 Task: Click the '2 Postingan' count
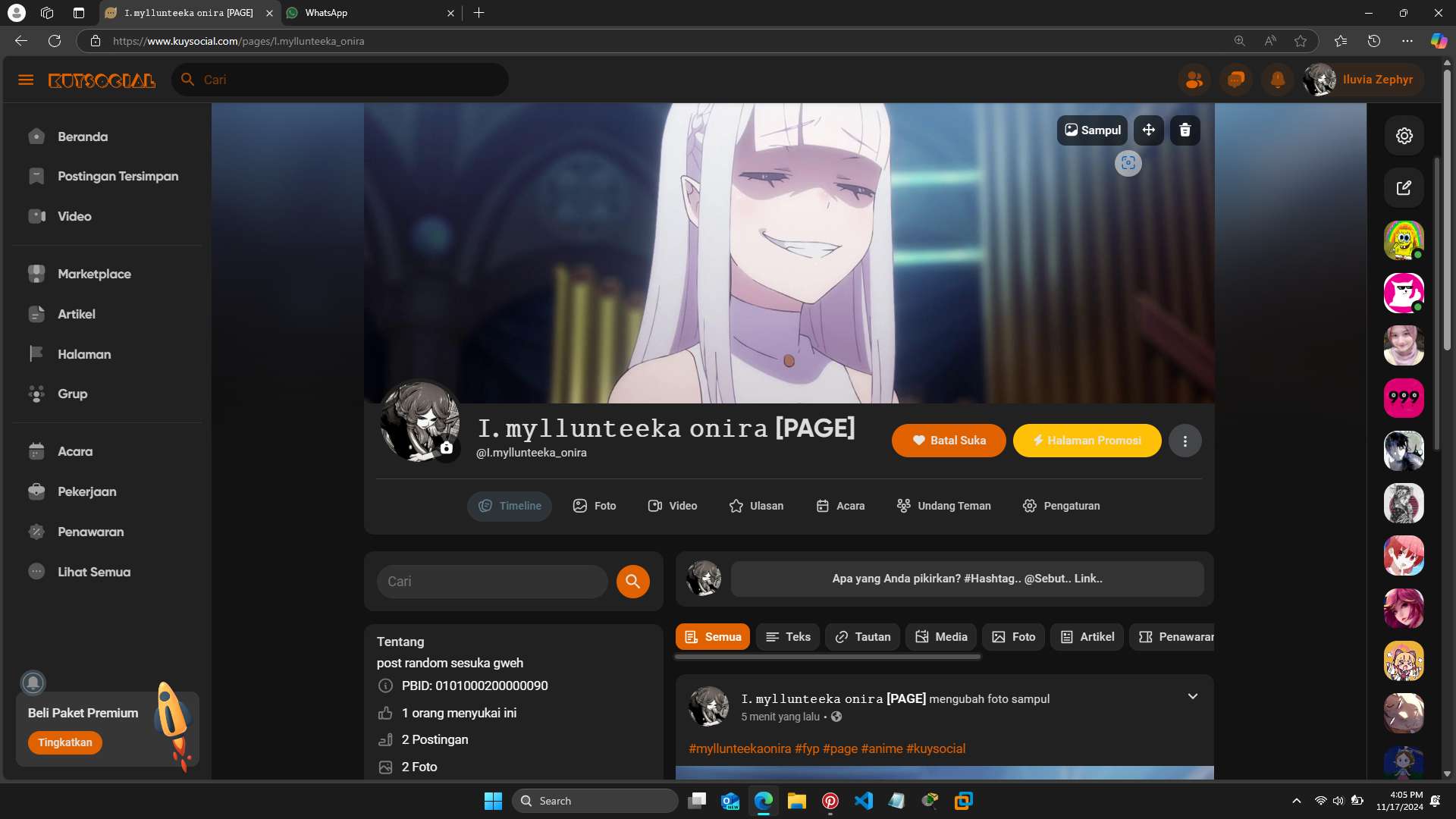click(435, 739)
